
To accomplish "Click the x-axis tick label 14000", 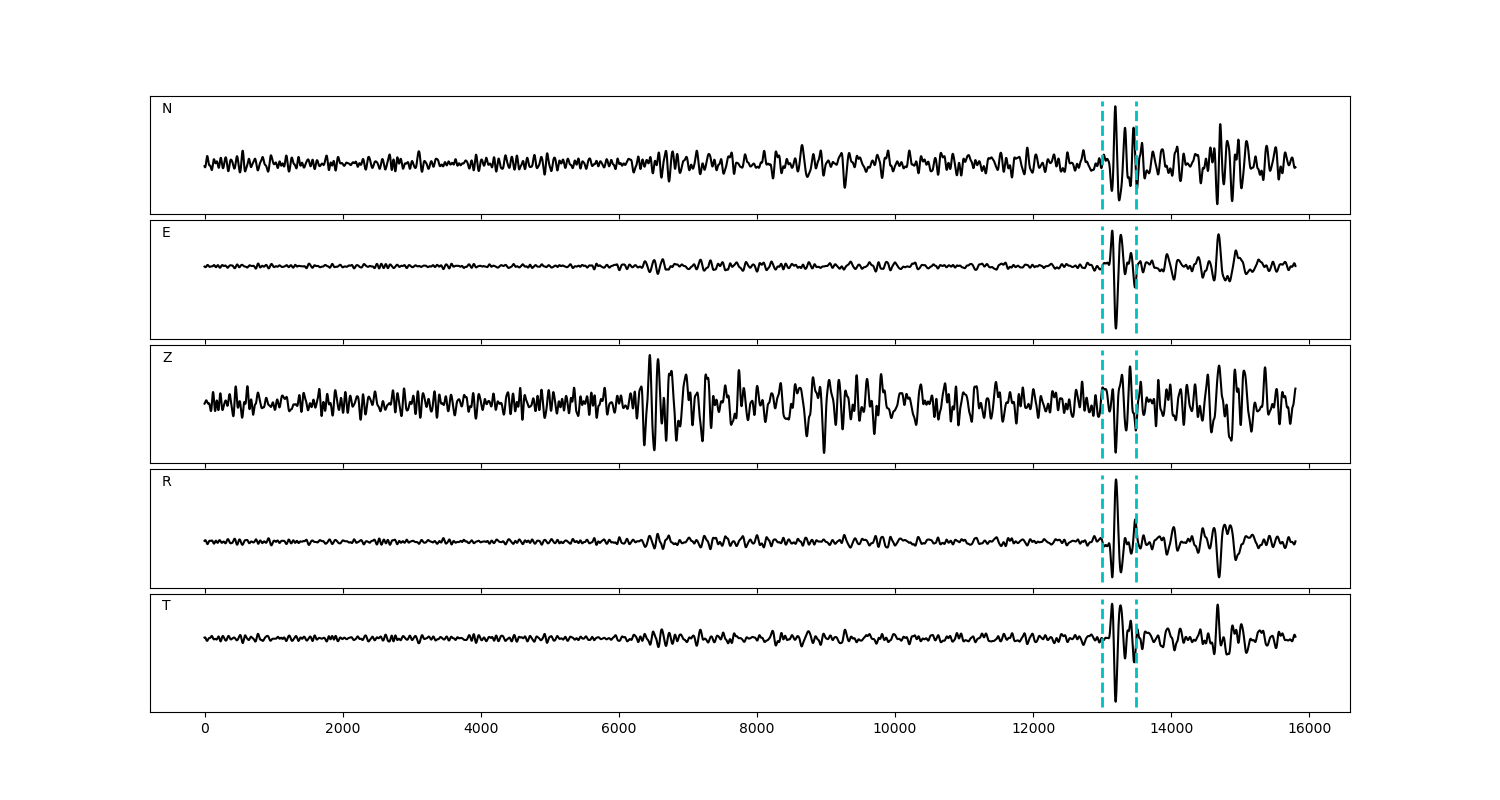I will coord(1171,730).
